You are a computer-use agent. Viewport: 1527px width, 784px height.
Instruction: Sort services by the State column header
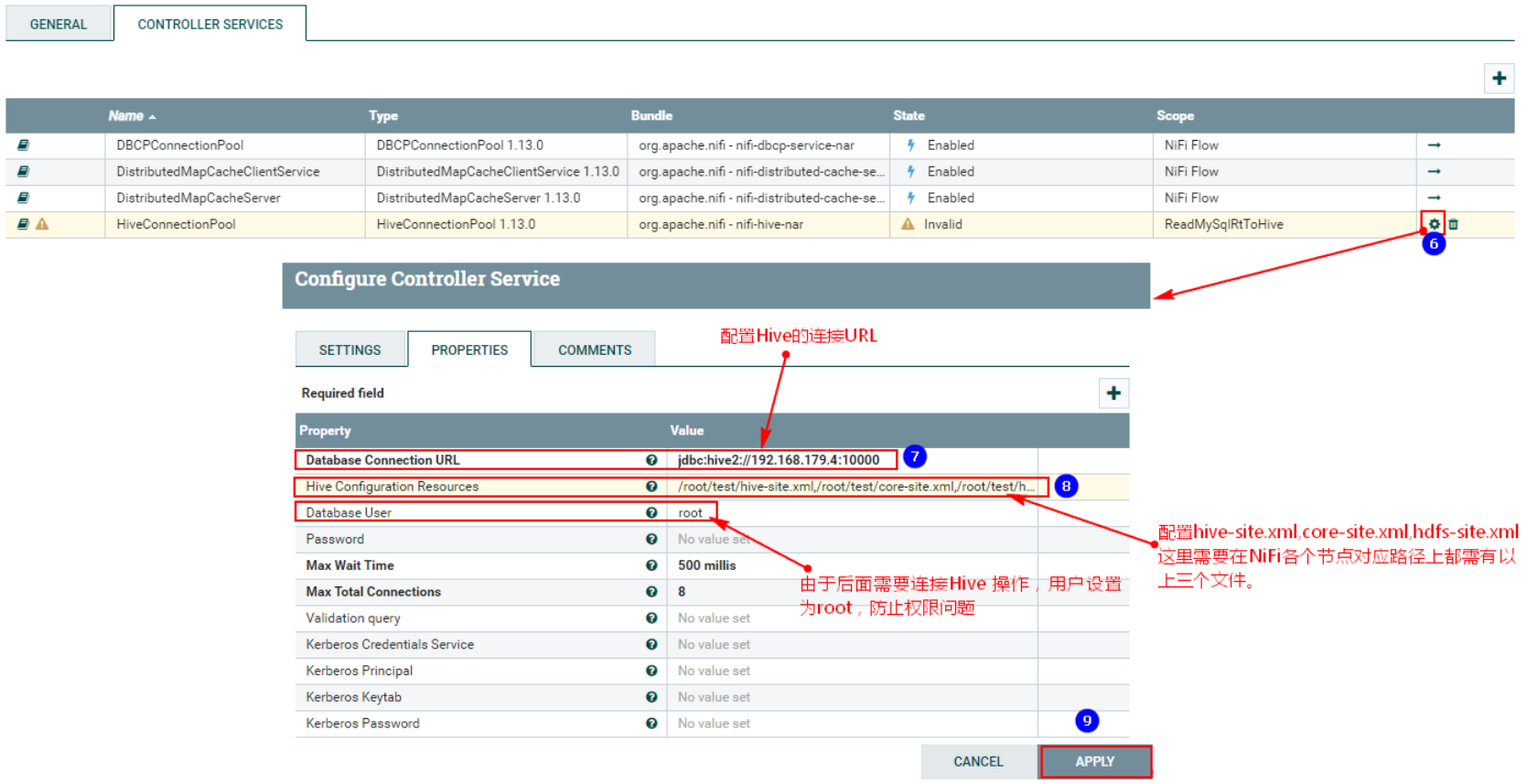909,116
